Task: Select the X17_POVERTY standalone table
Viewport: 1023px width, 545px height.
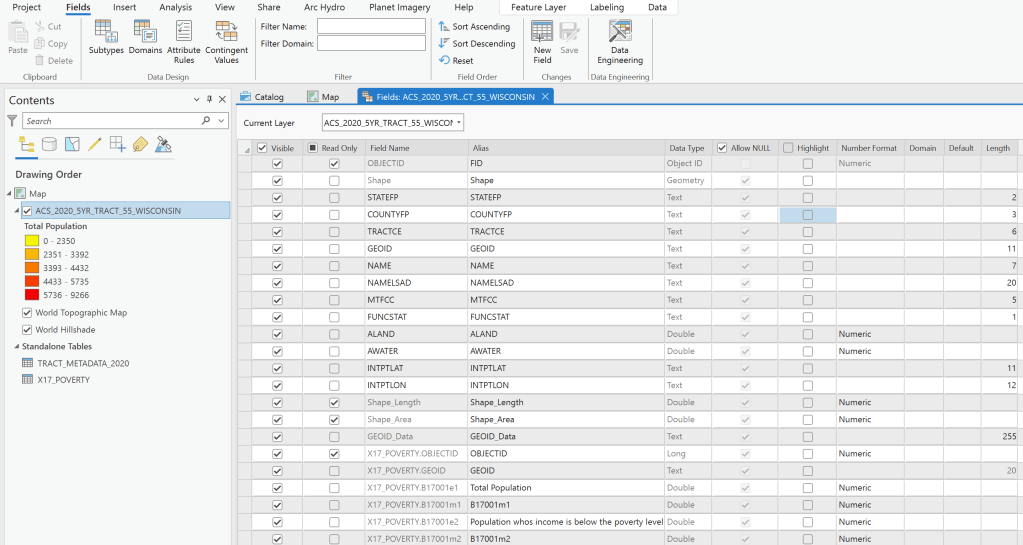Action: coord(63,380)
